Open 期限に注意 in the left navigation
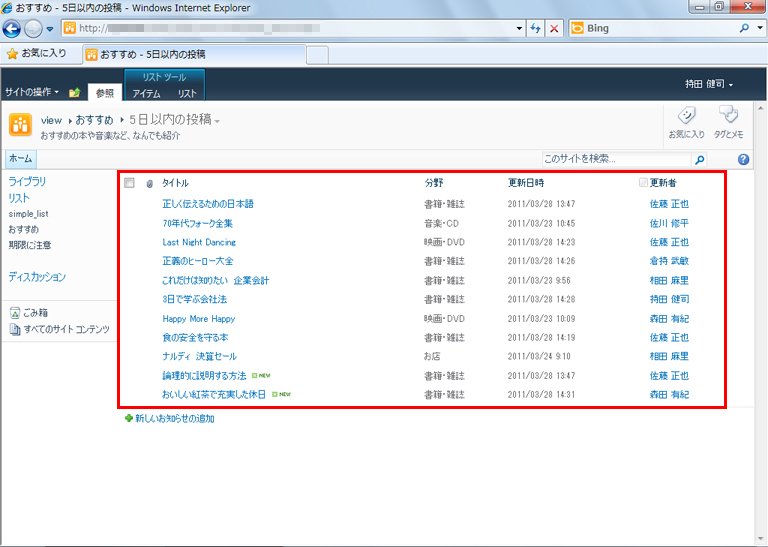 29,245
